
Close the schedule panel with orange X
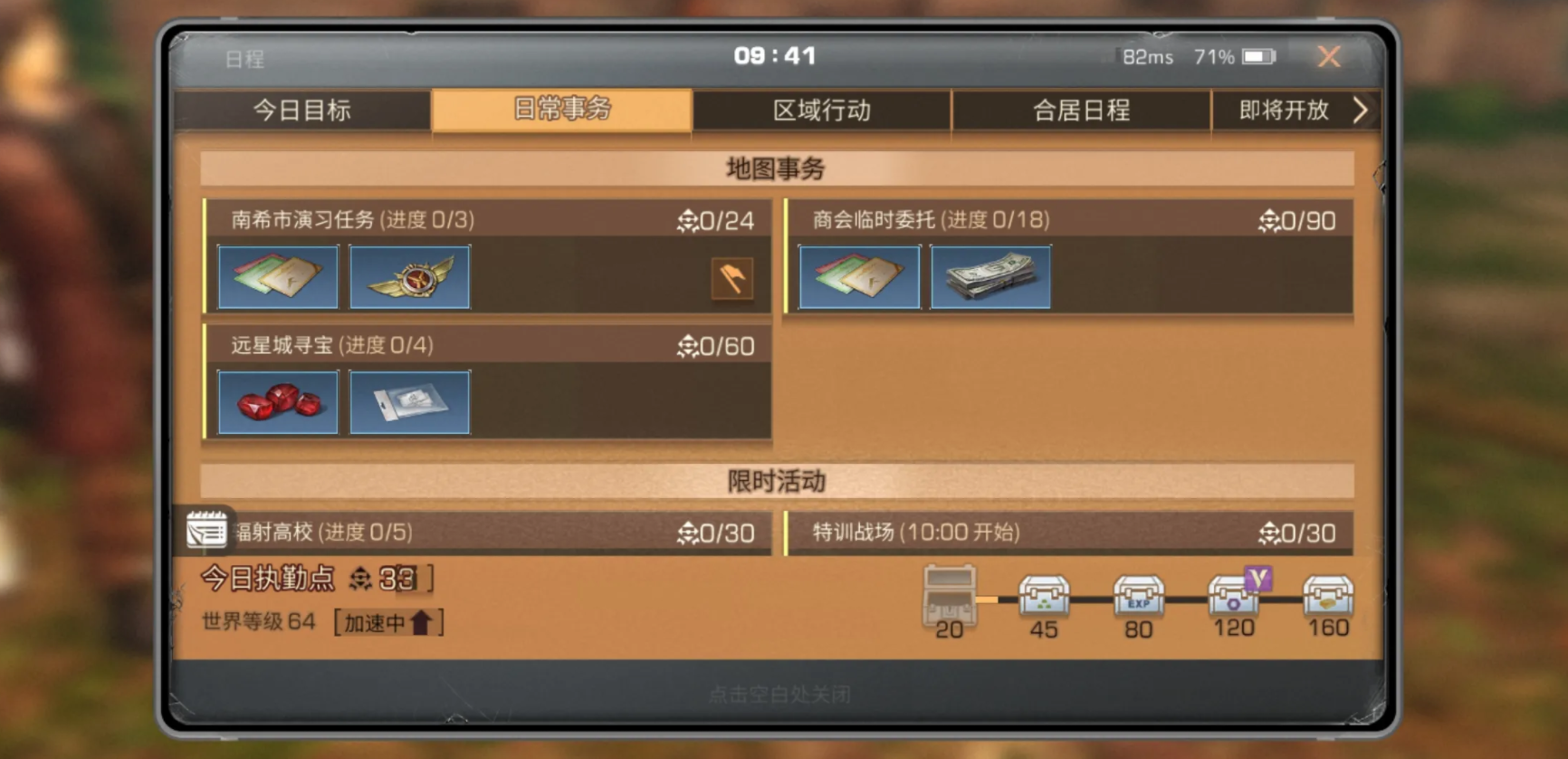point(1329,57)
